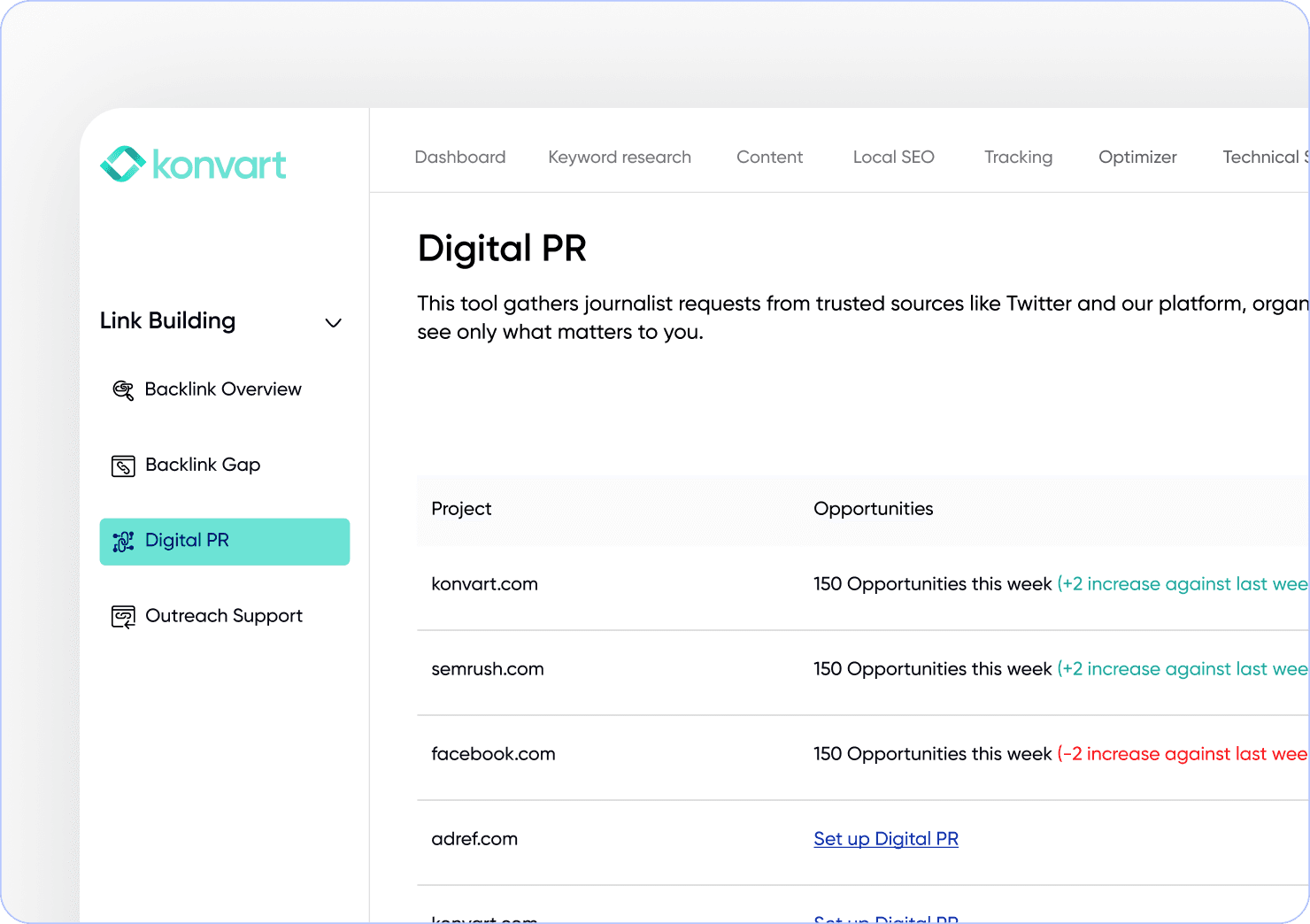
Task: Click the Outreach Support sidebar icon
Action: (x=123, y=616)
